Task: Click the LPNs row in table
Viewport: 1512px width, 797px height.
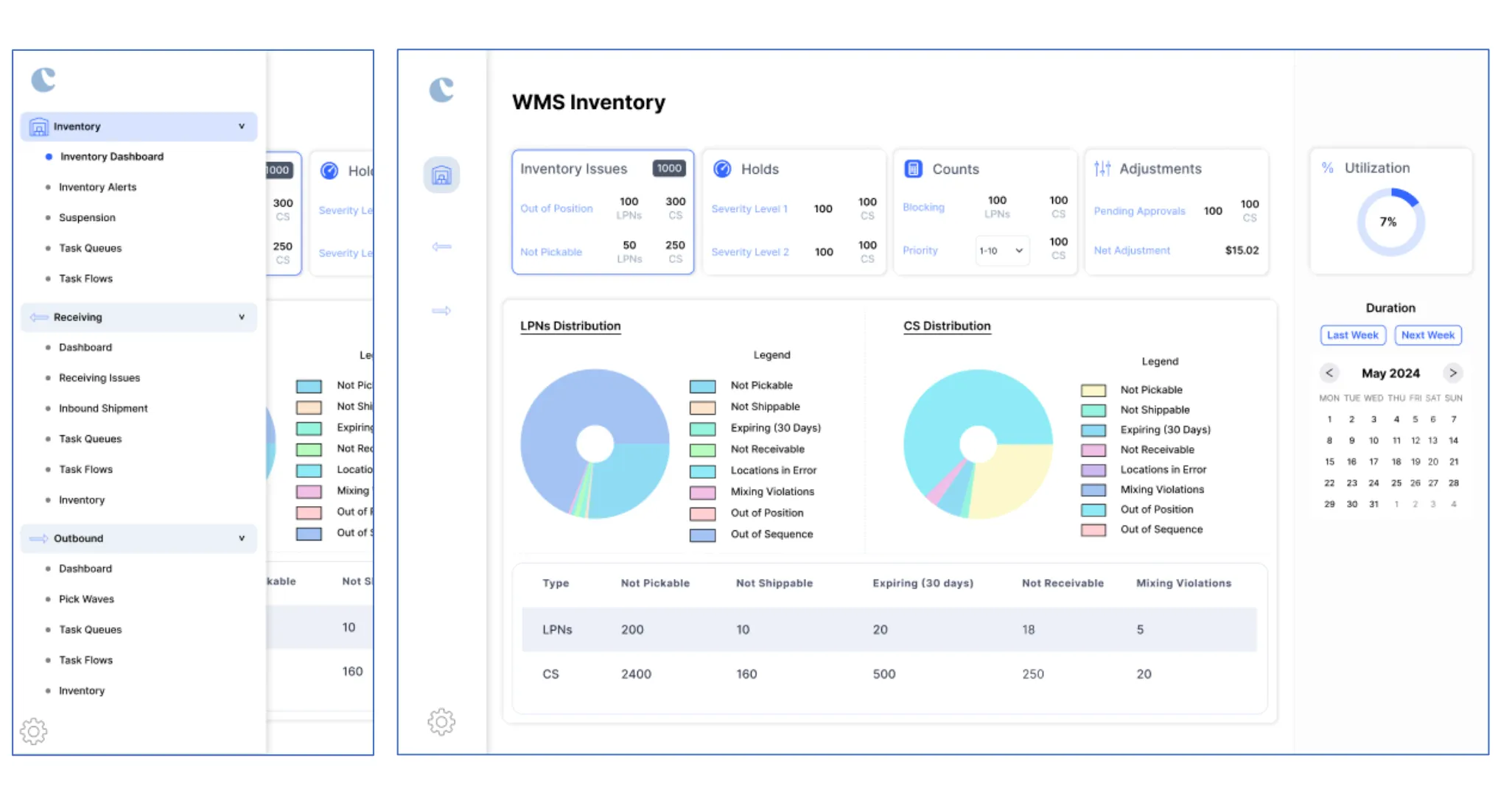Action: tap(889, 630)
